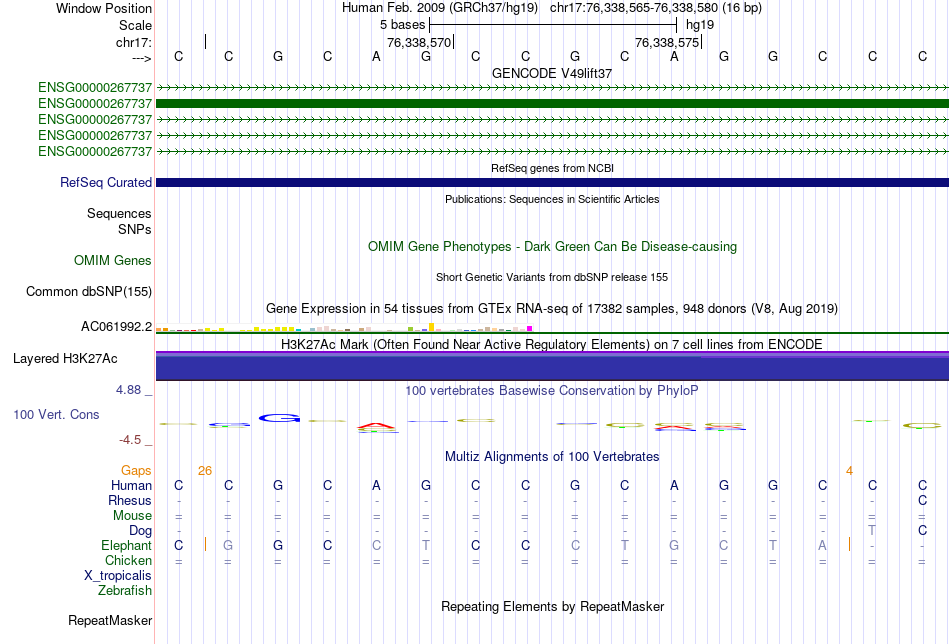Click the 4.88 upper scale value
Image resolution: width=950 pixels, height=644 pixels.
point(128,390)
